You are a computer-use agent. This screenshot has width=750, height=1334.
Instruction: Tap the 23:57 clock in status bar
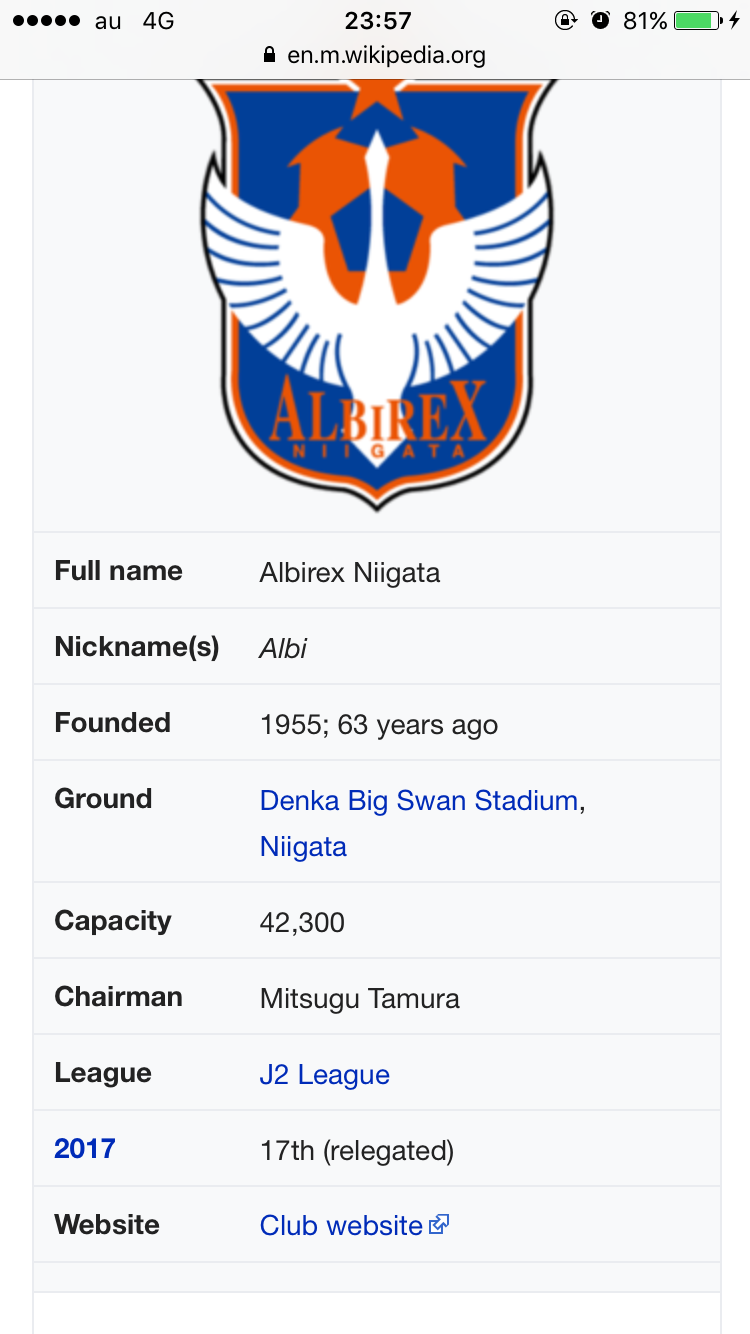click(377, 20)
